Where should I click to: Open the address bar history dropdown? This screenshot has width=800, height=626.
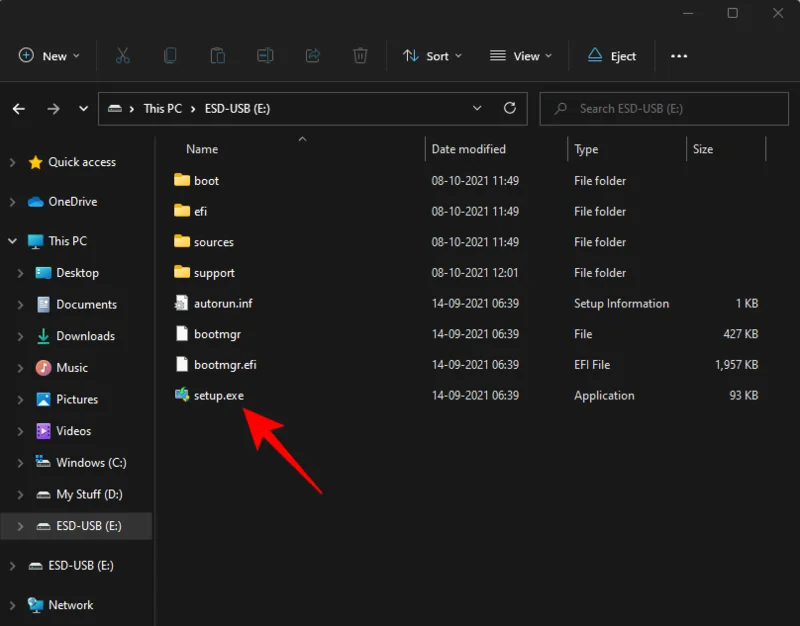[x=477, y=108]
